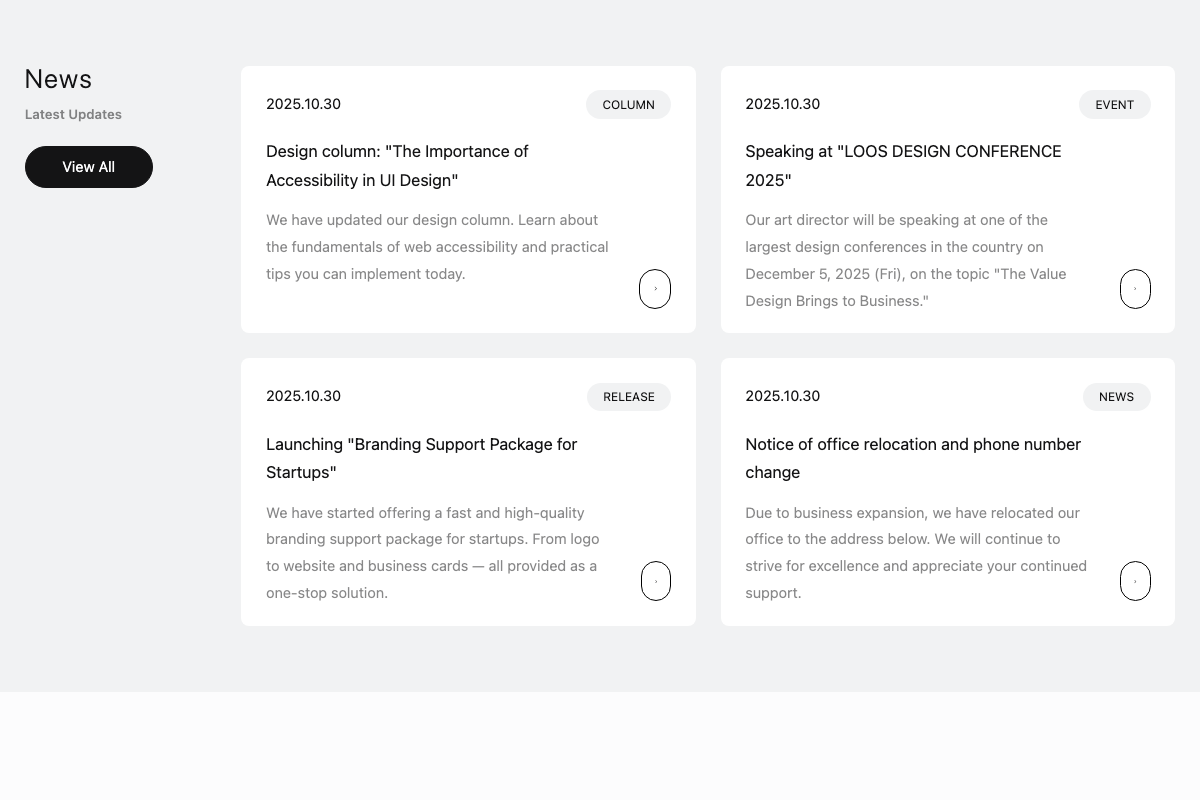
Task: Click the business expansion relocation description
Action: point(915,552)
